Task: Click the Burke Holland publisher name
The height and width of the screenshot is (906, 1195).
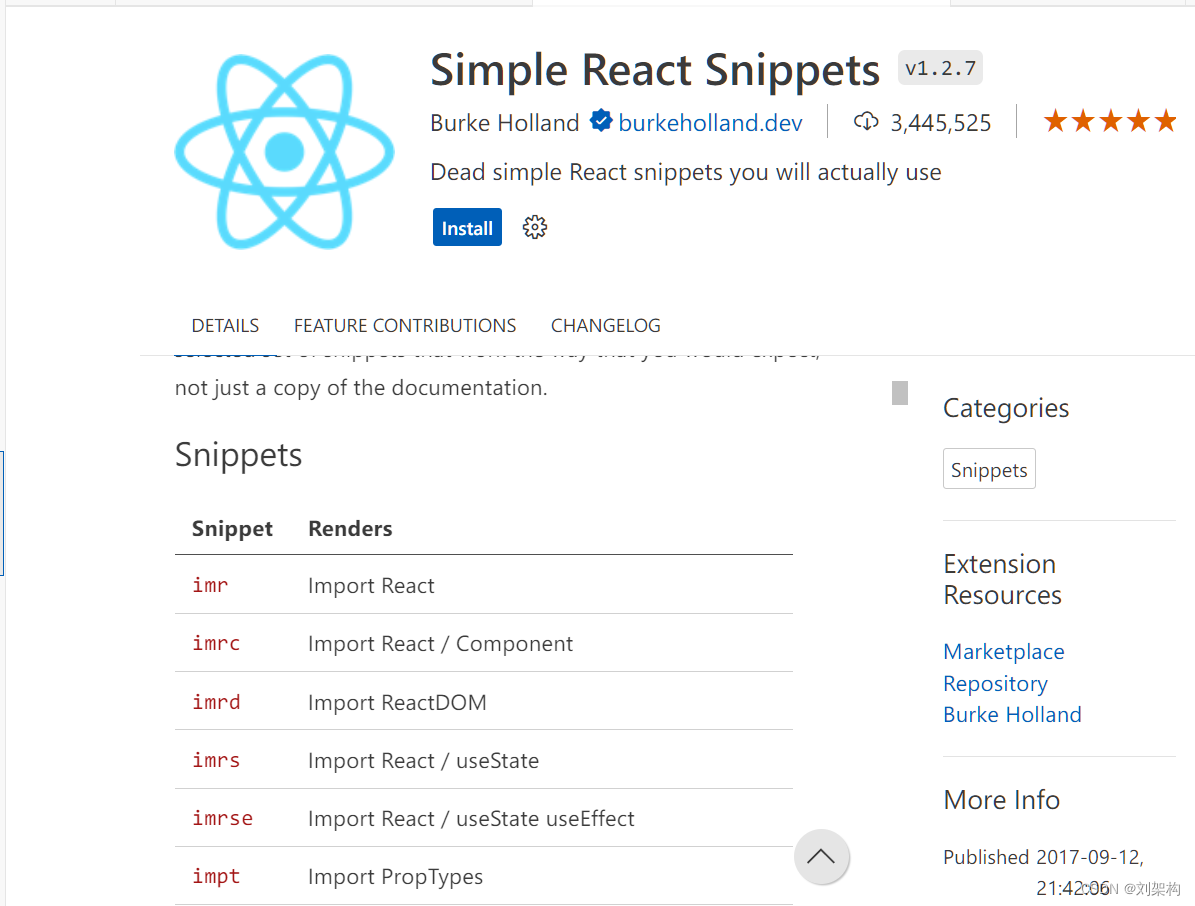Action: click(505, 123)
